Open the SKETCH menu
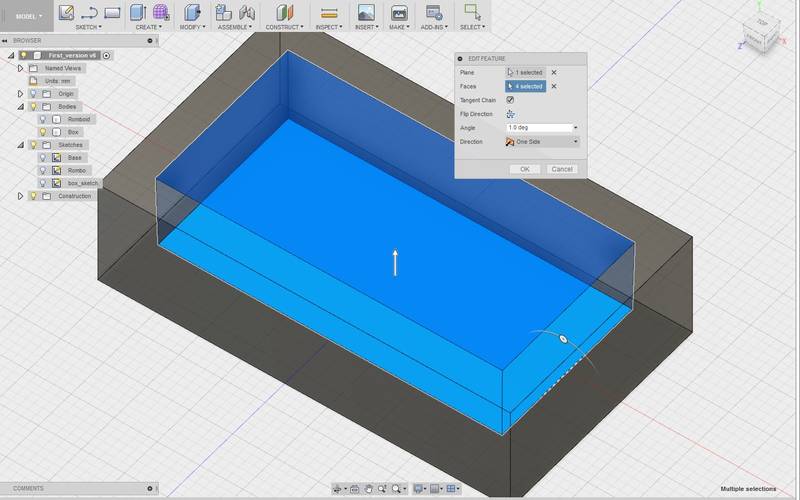This screenshot has height=500, width=800. click(x=89, y=27)
